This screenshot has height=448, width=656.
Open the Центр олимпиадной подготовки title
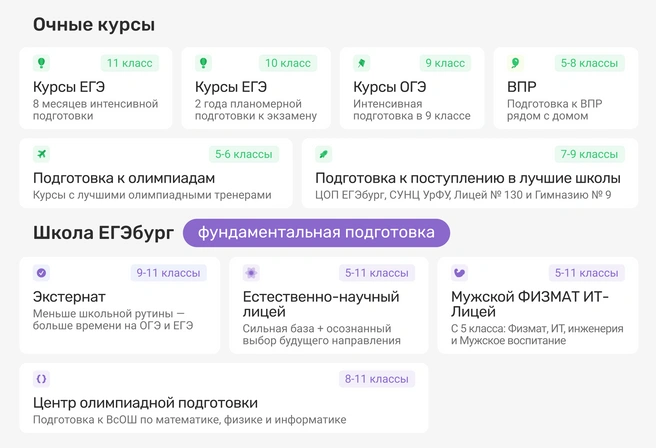pyautogui.click(x=145, y=403)
